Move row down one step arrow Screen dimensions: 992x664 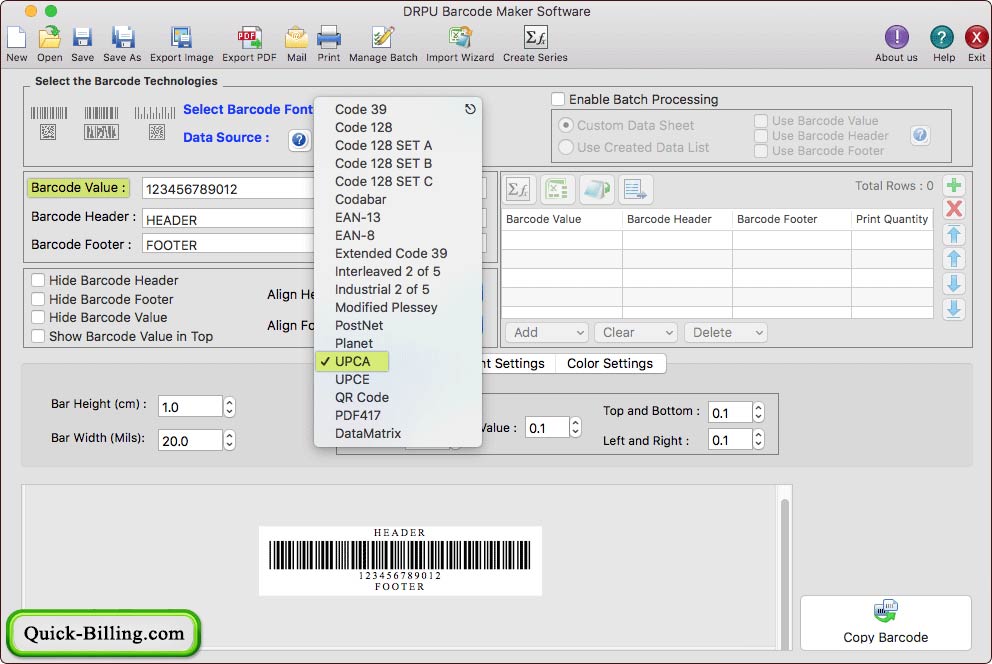click(953, 283)
